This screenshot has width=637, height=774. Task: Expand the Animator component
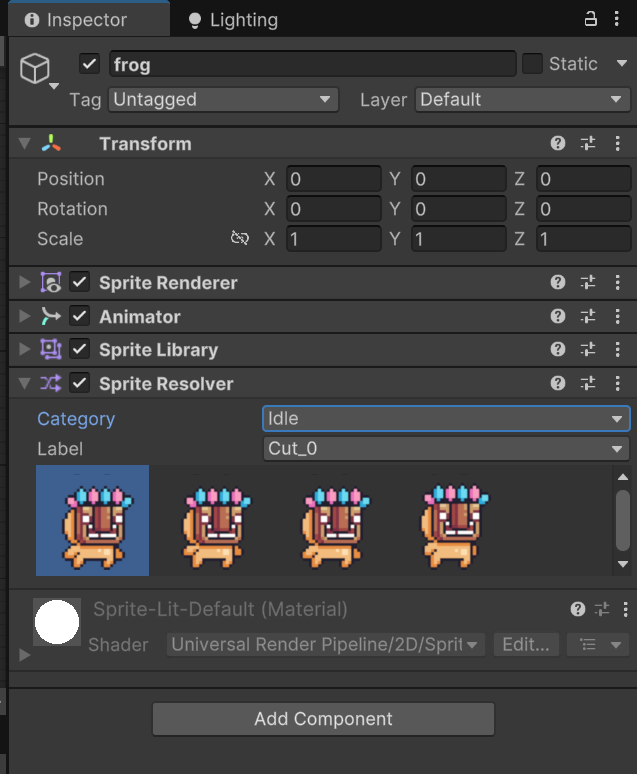(x=24, y=316)
